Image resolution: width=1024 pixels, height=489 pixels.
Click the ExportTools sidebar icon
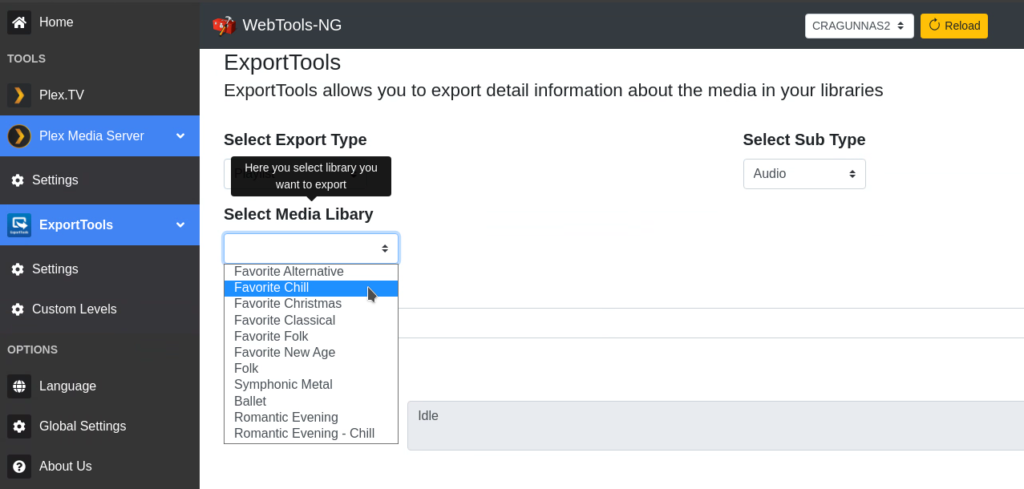(x=19, y=225)
